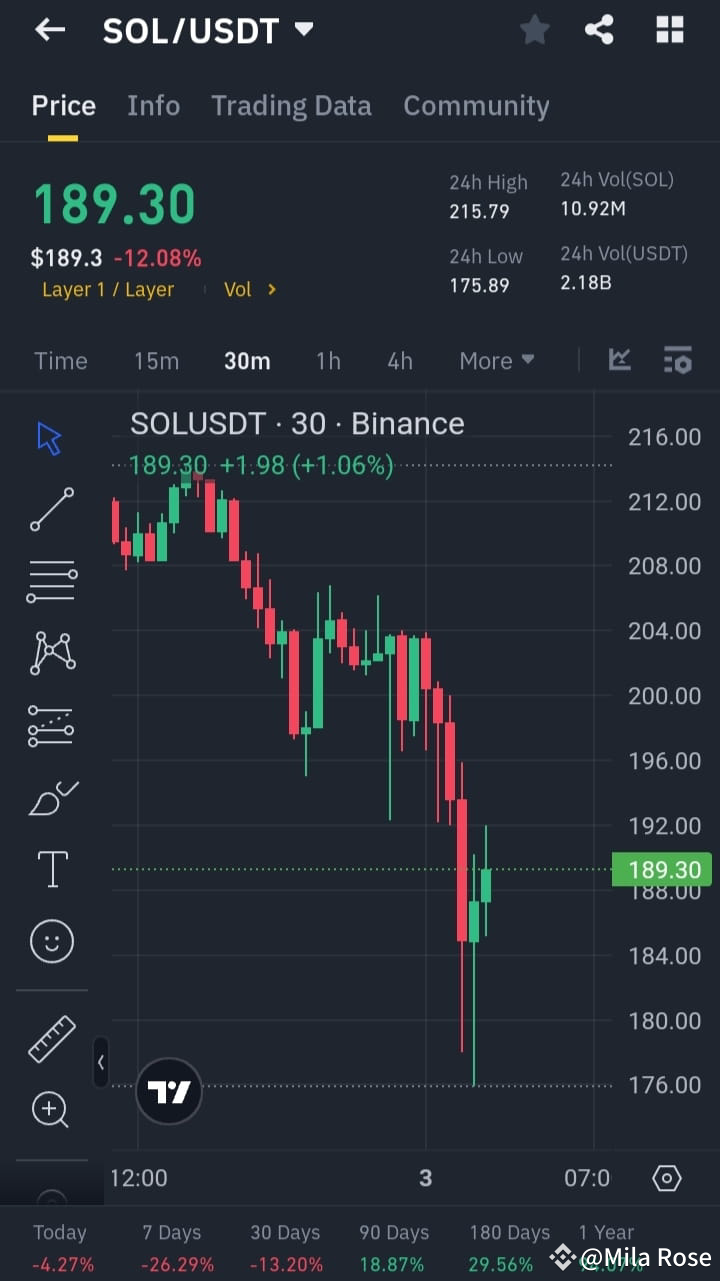Open the emoji sticker tool

tap(51, 941)
